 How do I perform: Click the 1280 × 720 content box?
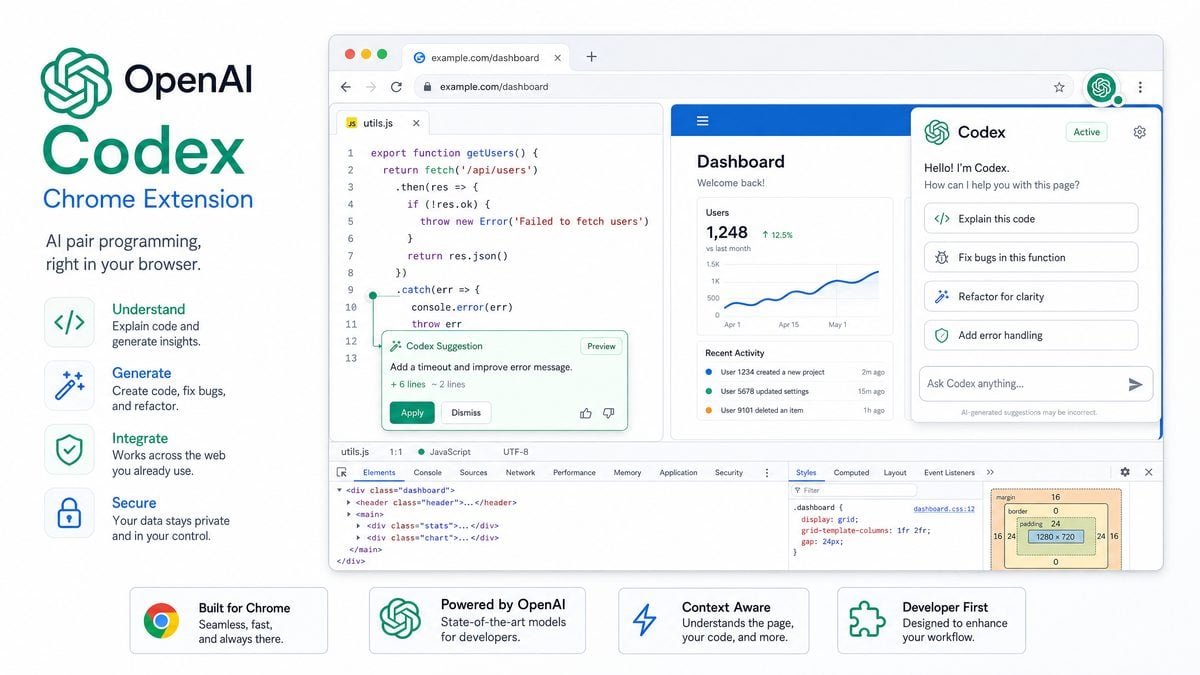(x=1055, y=536)
